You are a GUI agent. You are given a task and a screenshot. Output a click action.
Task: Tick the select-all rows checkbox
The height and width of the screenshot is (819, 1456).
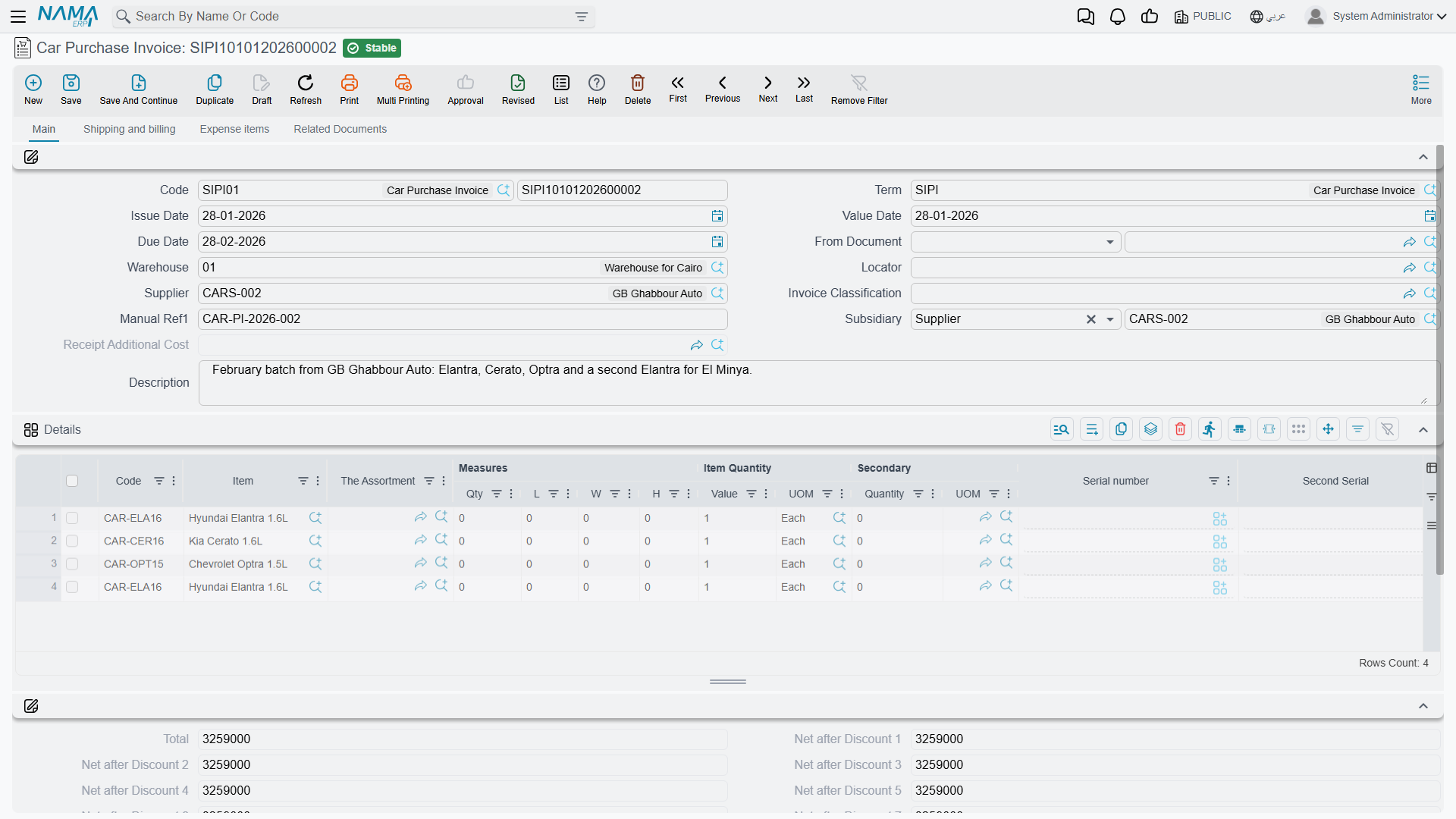[x=72, y=481]
